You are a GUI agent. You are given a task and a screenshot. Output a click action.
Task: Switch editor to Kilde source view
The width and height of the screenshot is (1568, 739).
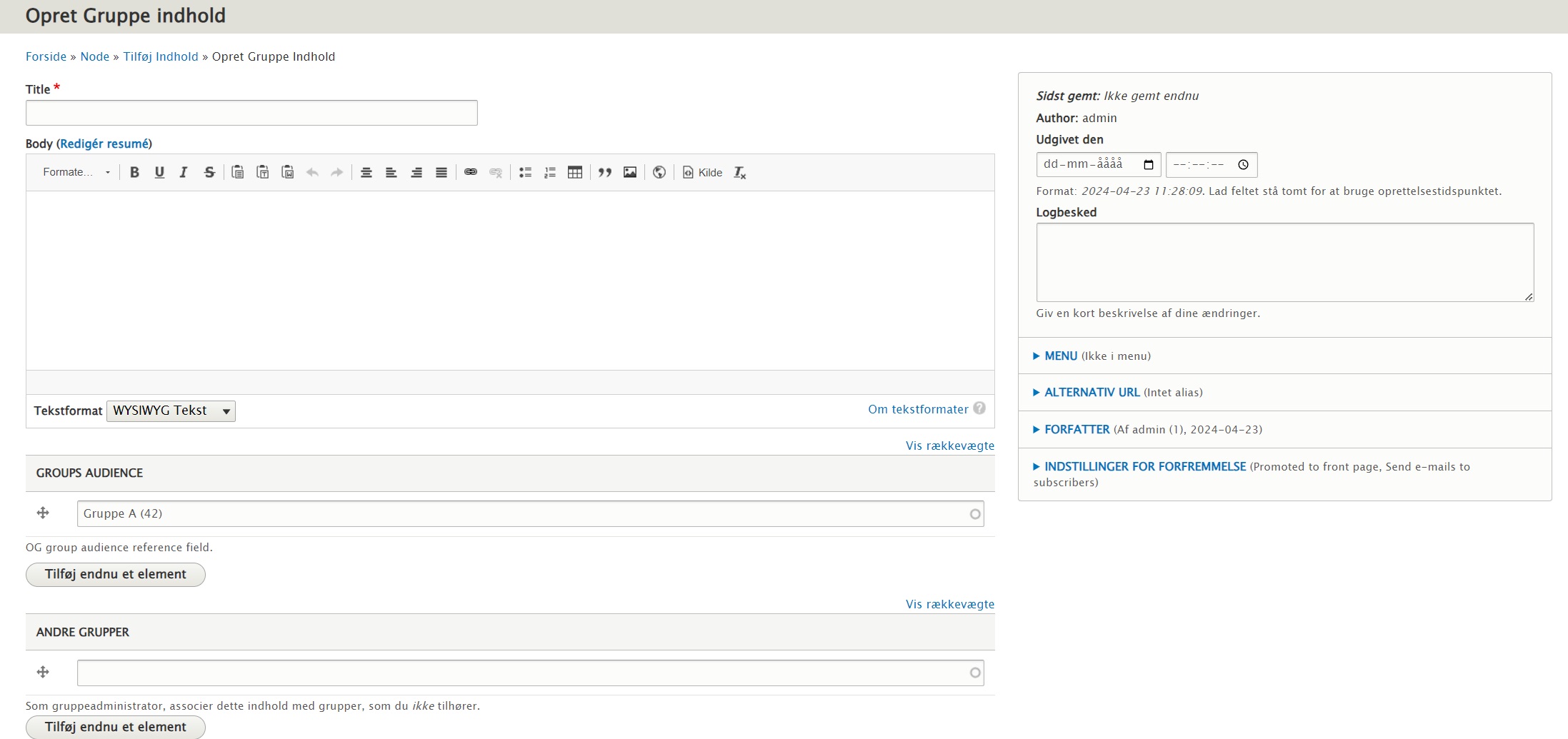point(703,172)
